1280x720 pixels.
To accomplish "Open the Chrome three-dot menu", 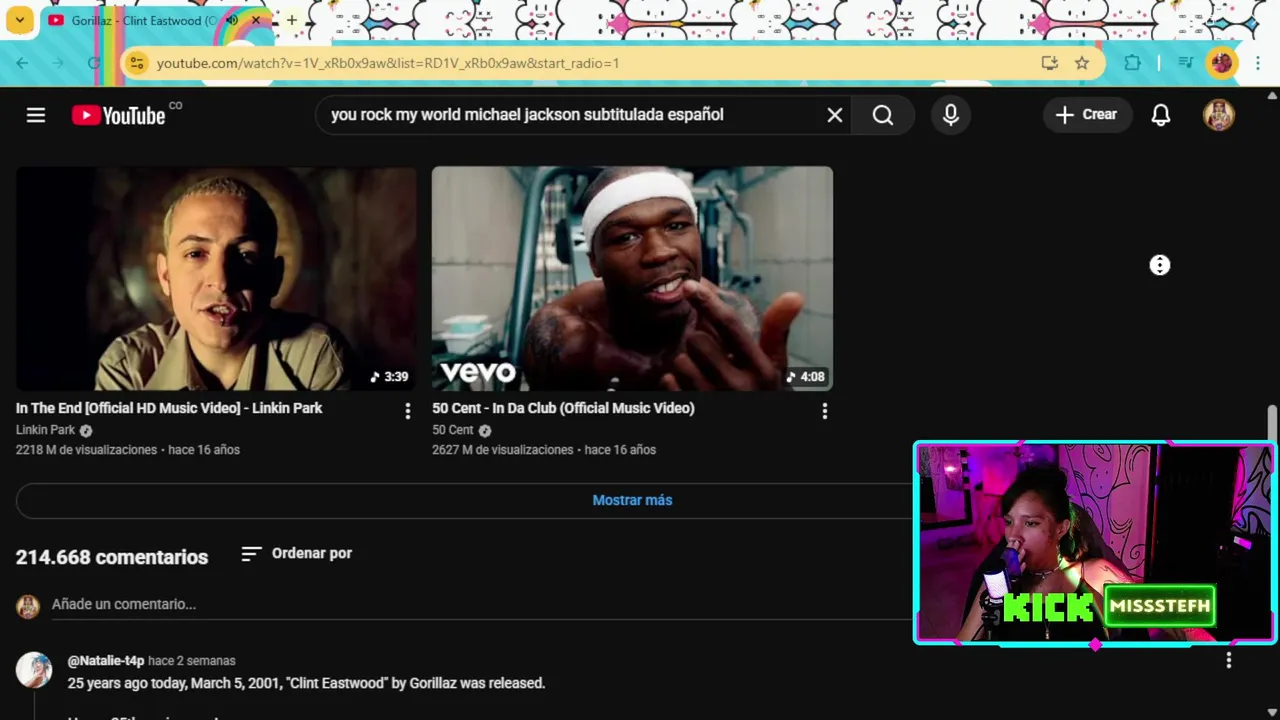I will (x=1258, y=63).
